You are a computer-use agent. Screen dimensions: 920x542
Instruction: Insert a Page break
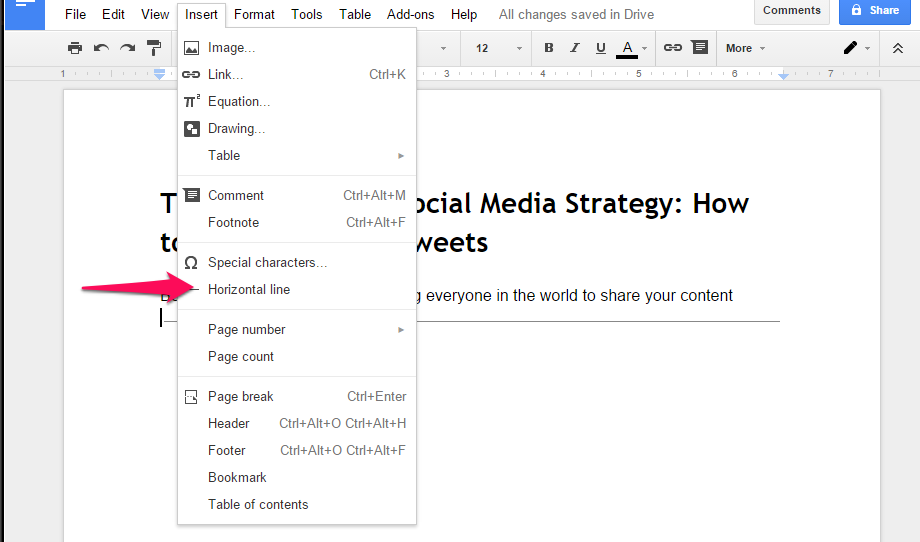(x=297, y=396)
